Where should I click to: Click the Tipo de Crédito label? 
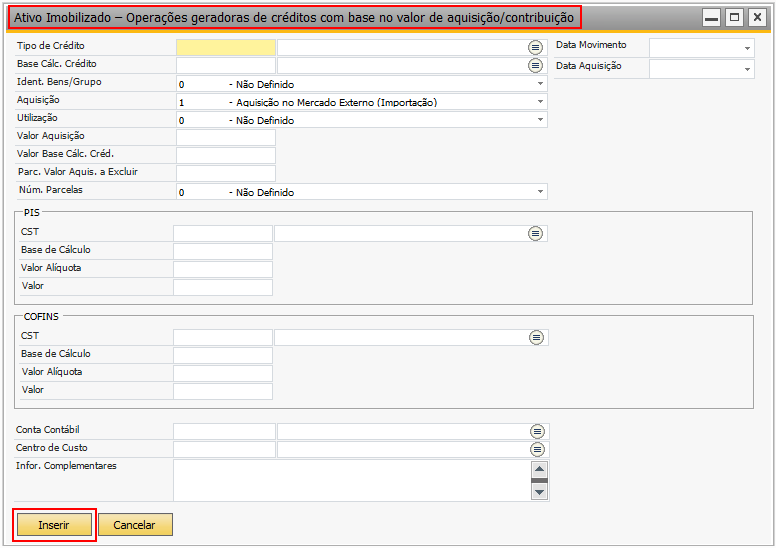(x=50, y=46)
